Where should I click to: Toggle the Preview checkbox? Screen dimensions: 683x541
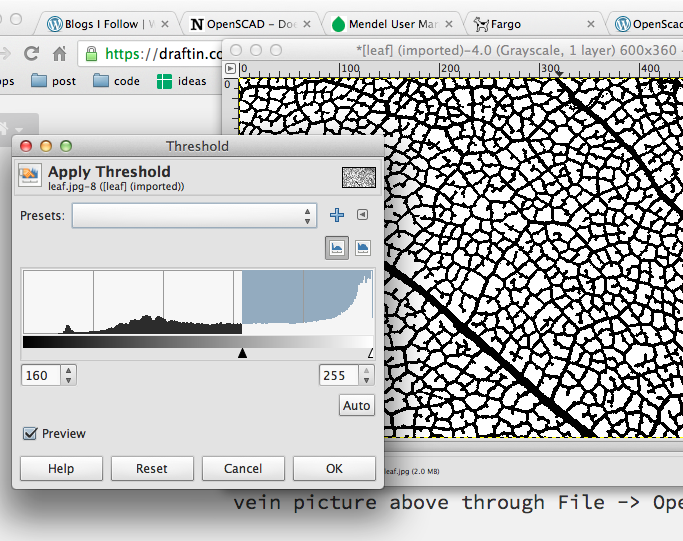[31, 434]
